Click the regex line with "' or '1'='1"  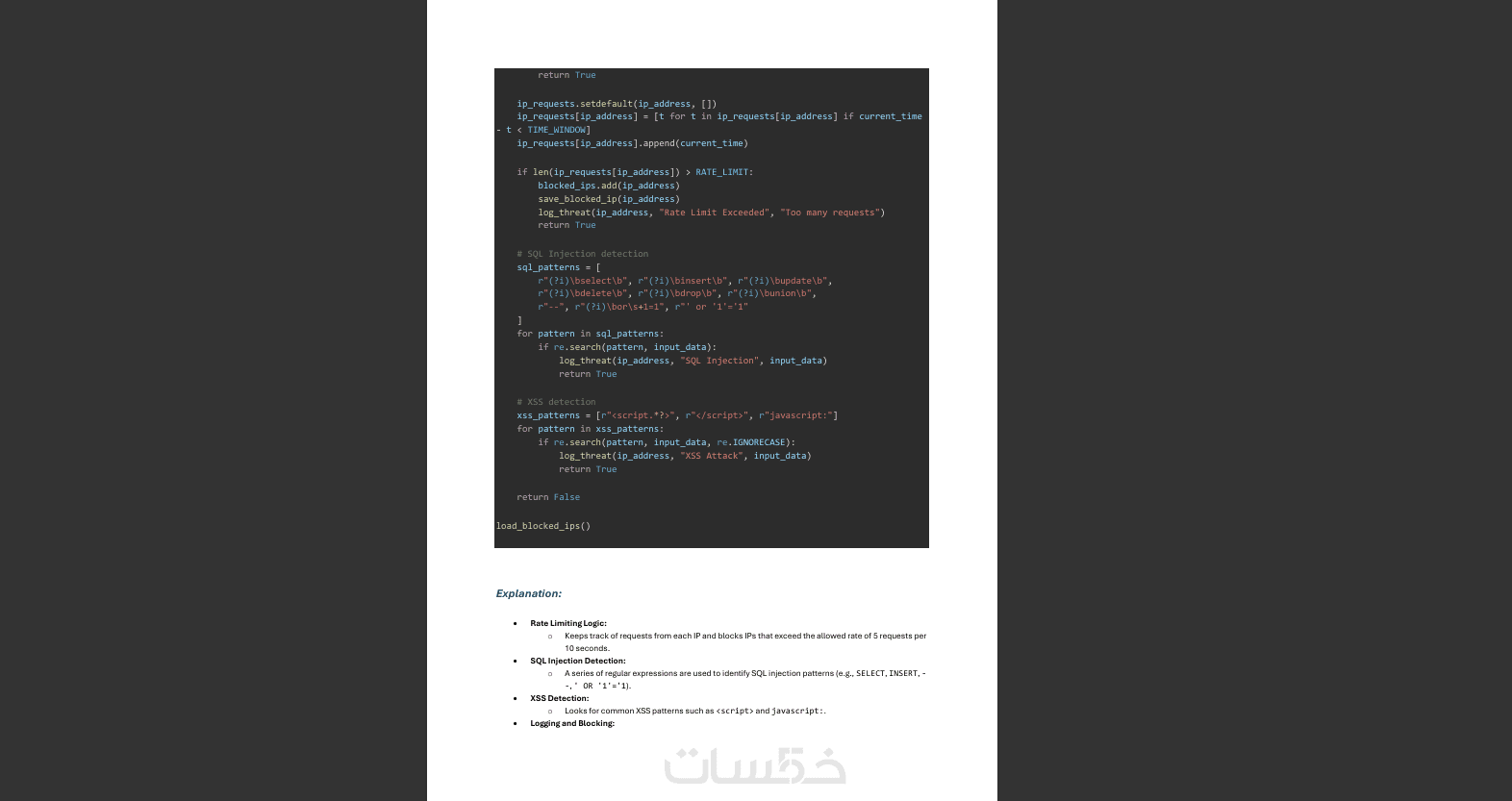pos(643,307)
